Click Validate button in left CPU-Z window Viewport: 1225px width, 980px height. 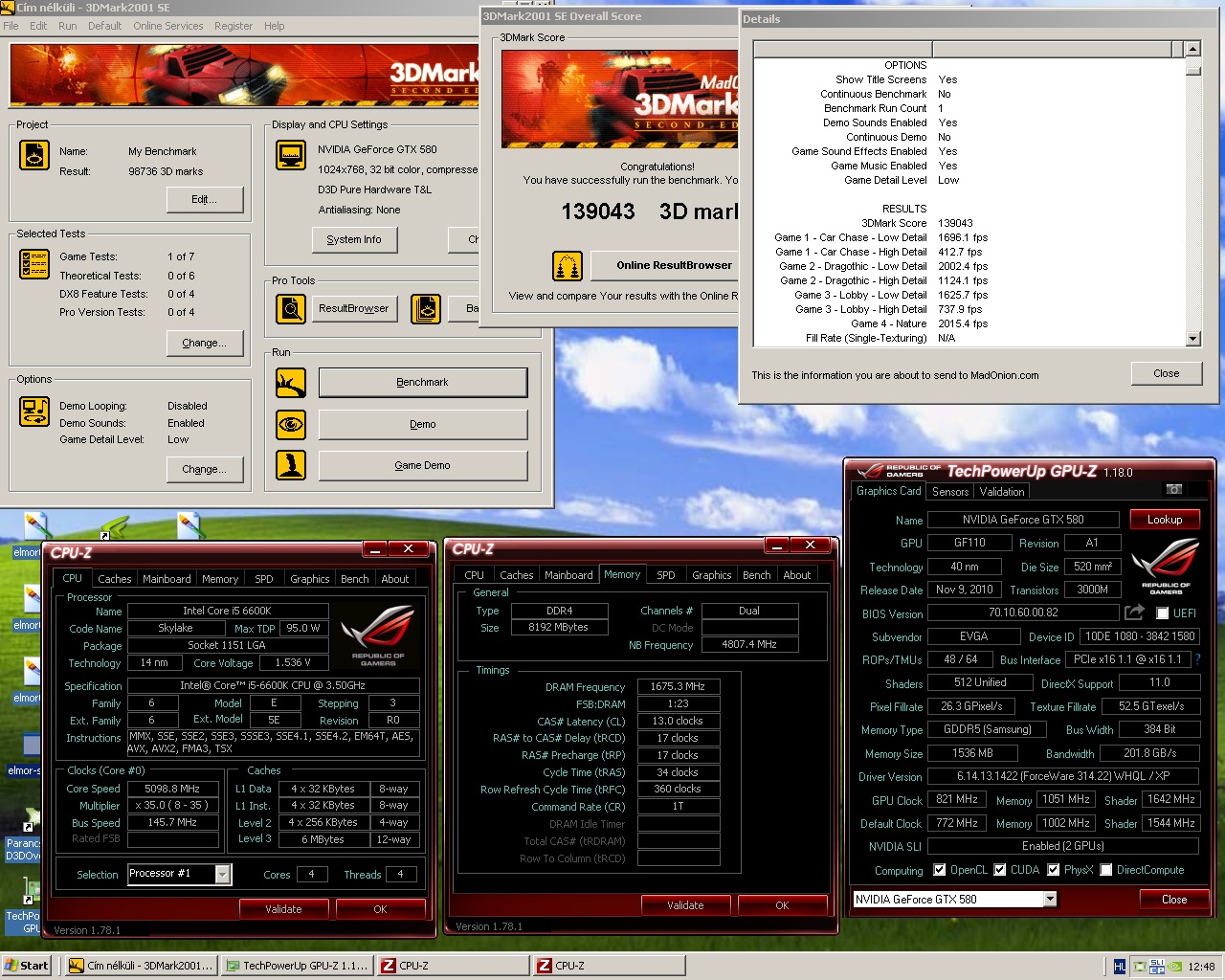coord(283,909)
